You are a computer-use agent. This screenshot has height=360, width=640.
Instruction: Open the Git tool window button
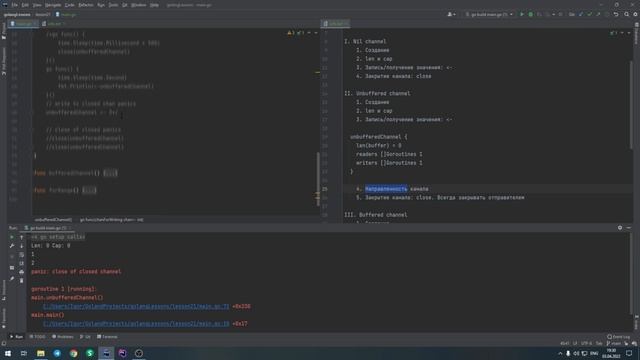(85, 337)
